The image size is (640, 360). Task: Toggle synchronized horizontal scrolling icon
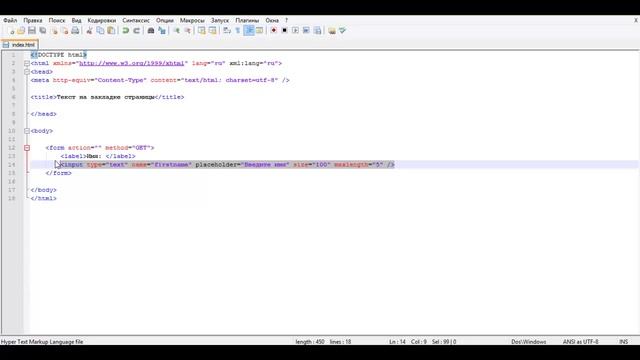point(212,31)
